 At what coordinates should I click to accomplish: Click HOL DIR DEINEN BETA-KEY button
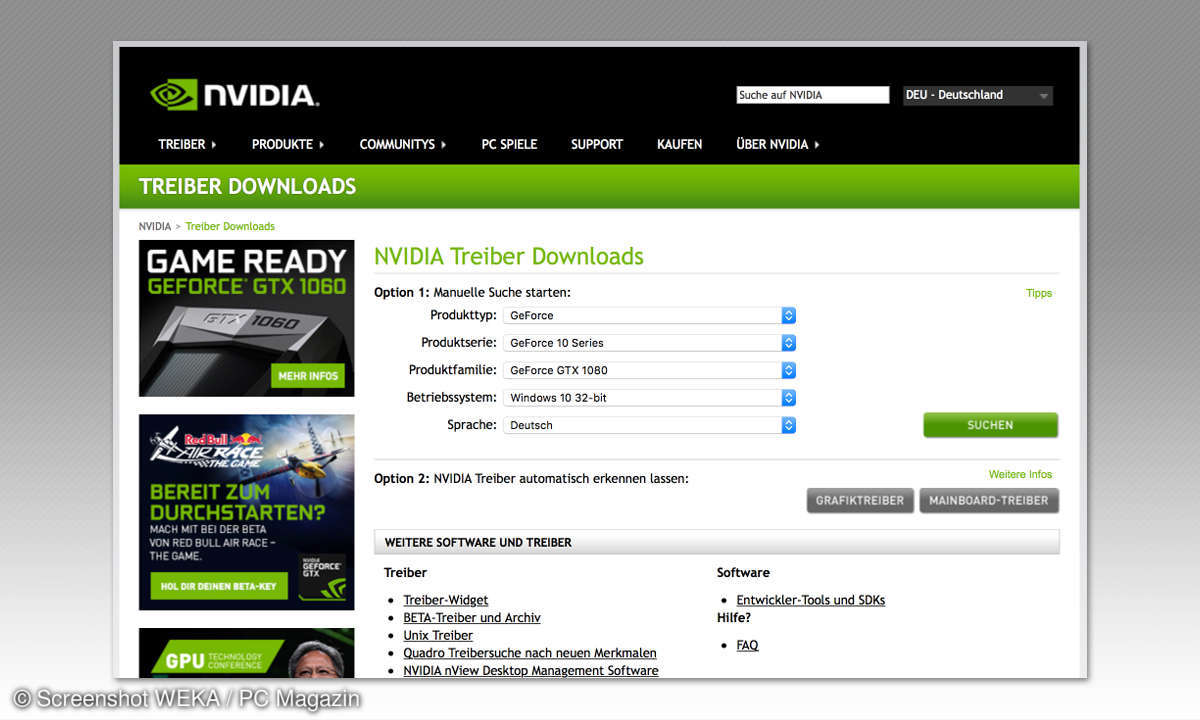(219, 586)
